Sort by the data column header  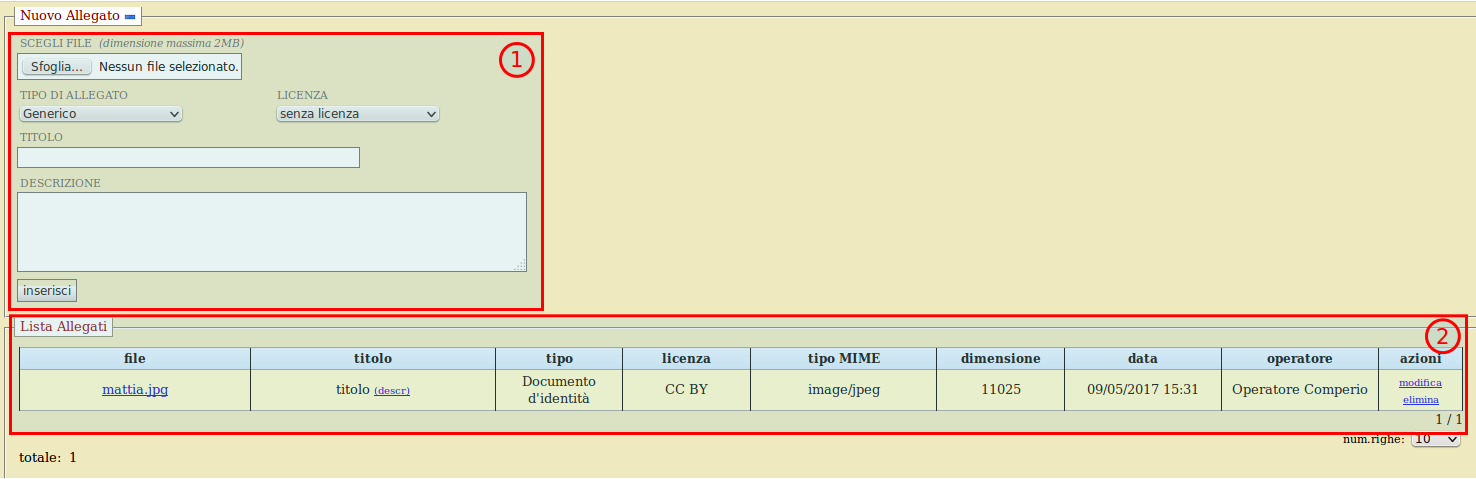pos(1142,358)
